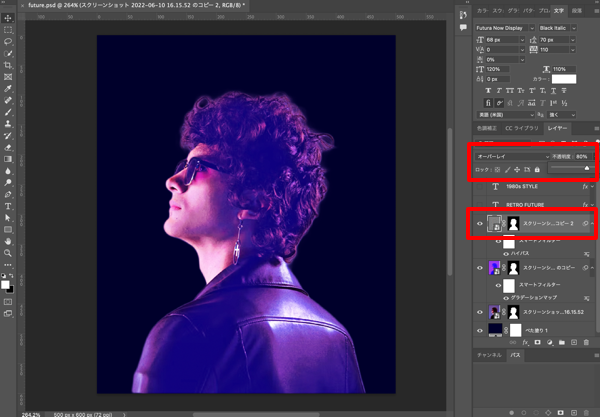Delete the selected layer with trash icon
The image size is (600, 417).
coord(586,342)
